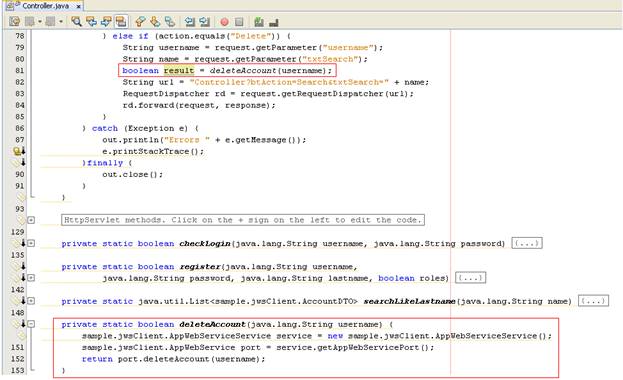This screenshot has height=380, width=623.
Task: Collapse the deleteAccount method fold
Action: click(x=31, y=324)
